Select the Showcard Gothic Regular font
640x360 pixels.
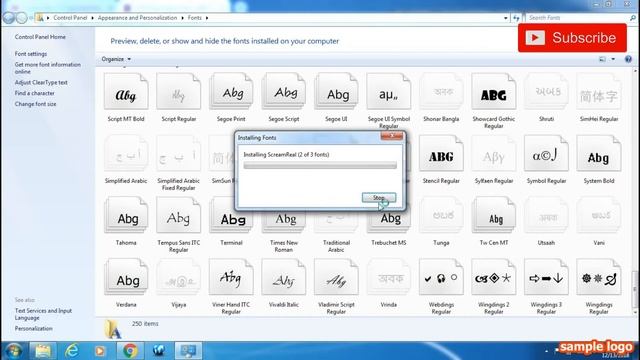[494, 92]
